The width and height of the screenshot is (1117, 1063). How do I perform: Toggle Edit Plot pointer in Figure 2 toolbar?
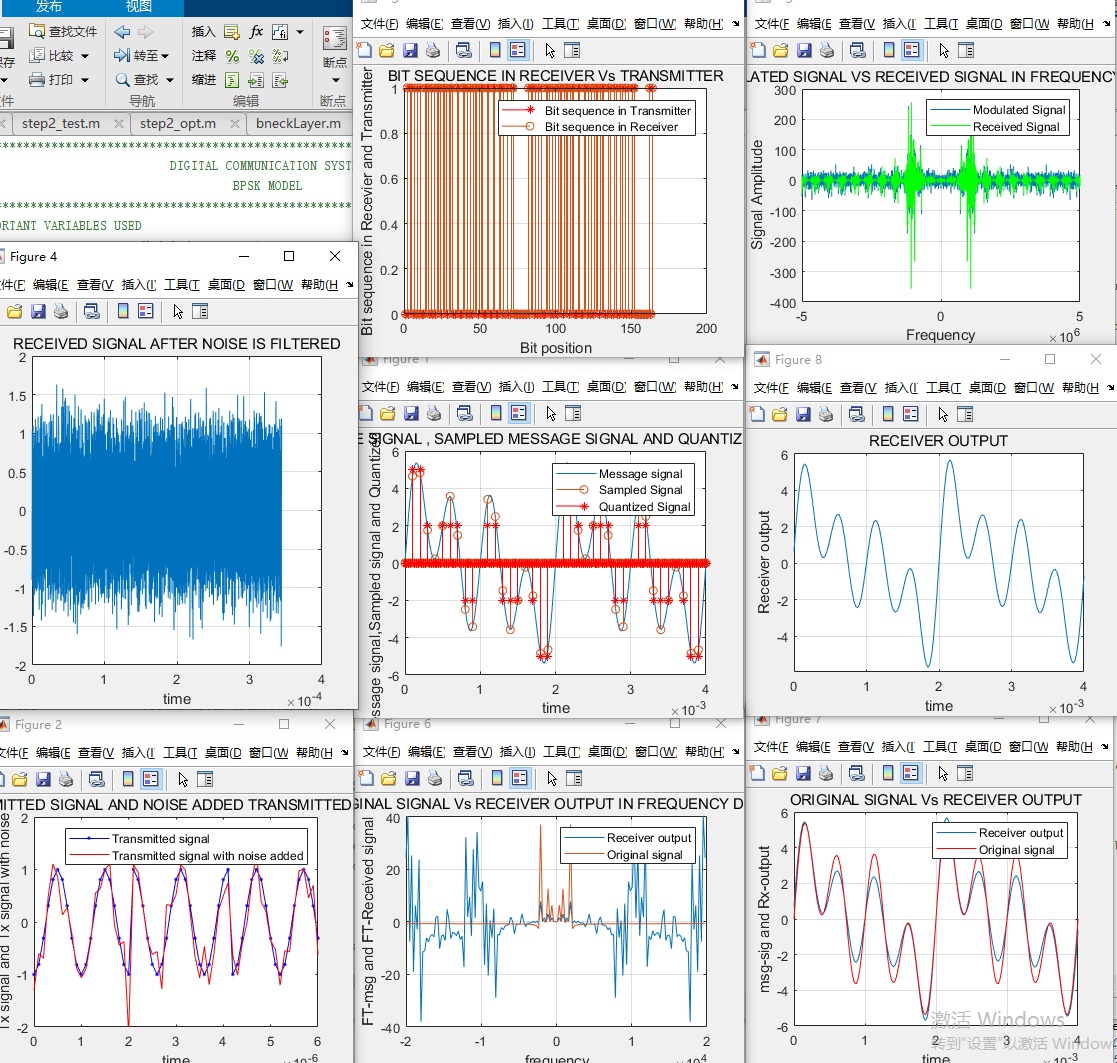coord(183,779)
